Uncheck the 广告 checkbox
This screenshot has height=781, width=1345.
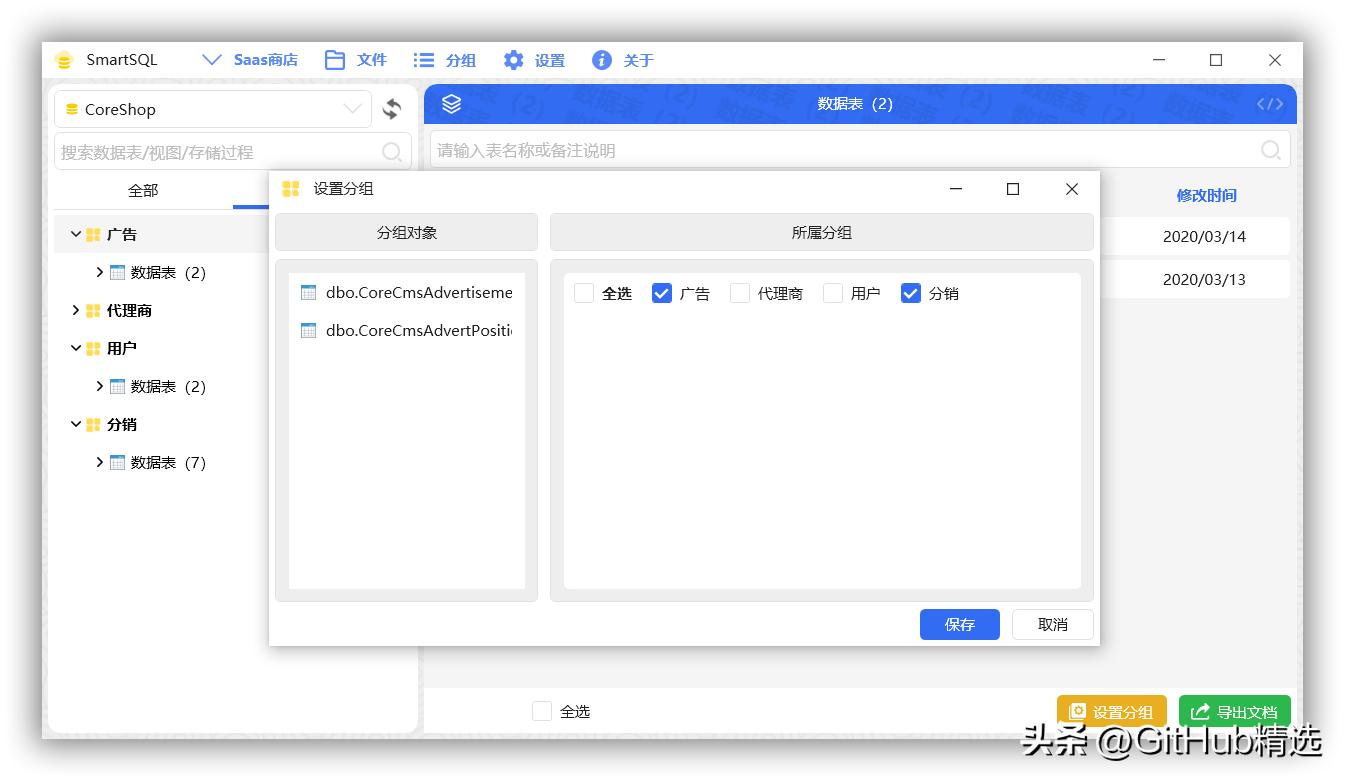pyautogui.click(x=662, y=293)
